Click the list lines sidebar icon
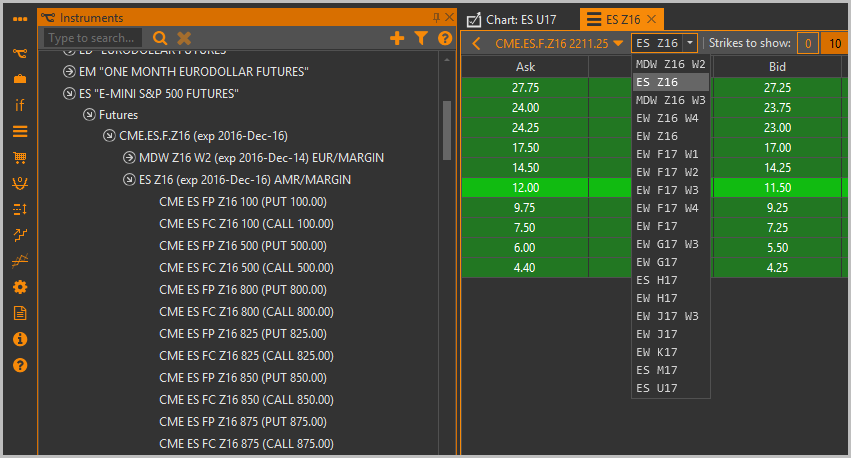This screenshot has width=851, height=458. 20,131
